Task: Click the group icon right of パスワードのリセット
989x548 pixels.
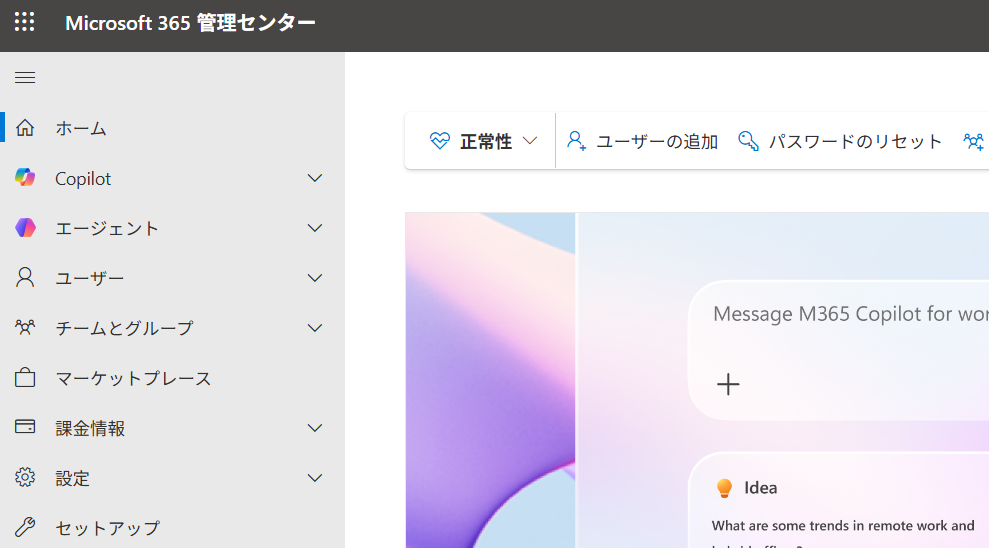Action: [973, 142]
